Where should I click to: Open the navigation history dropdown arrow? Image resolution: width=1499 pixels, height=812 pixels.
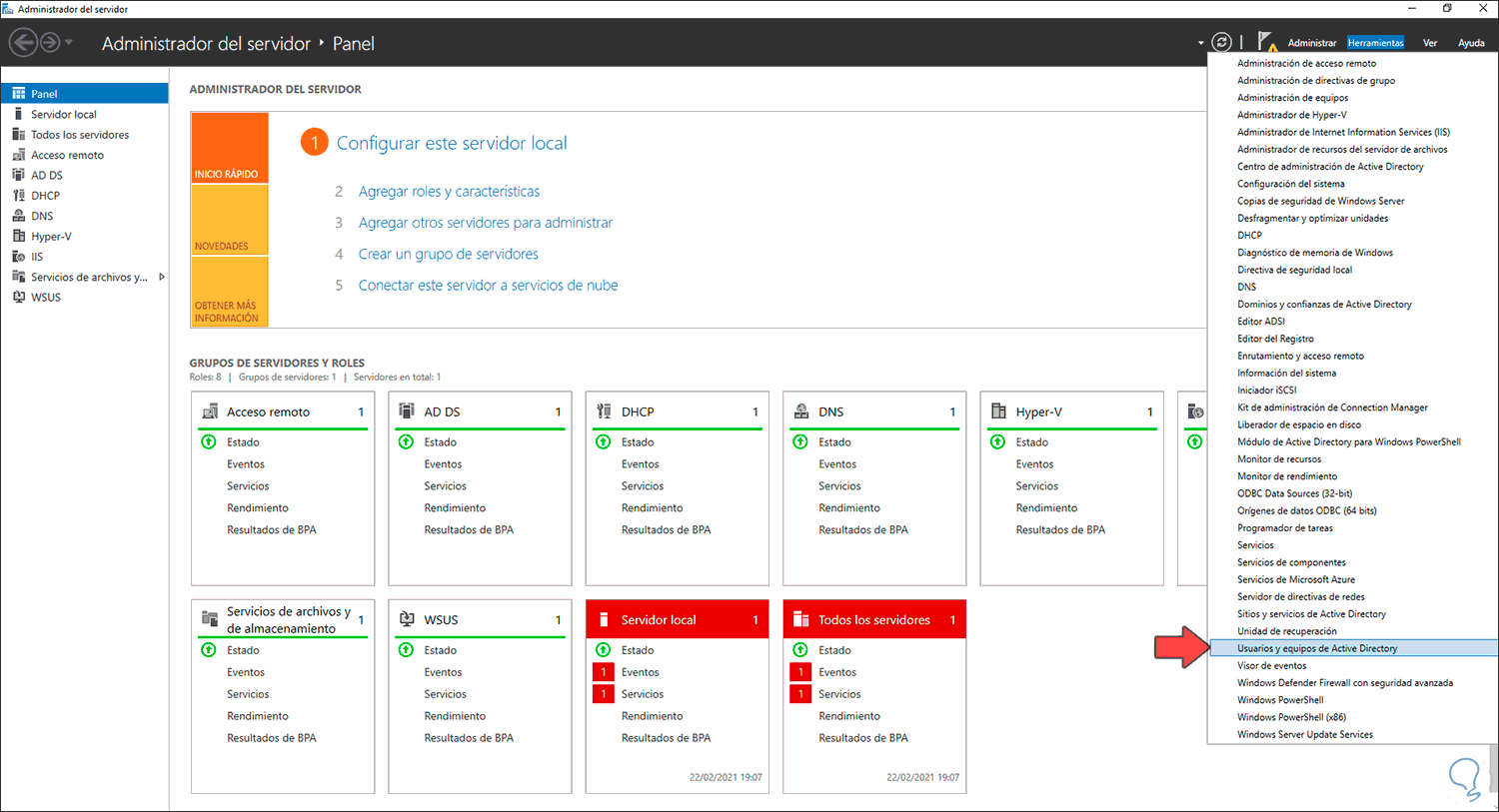coord(69,43)
